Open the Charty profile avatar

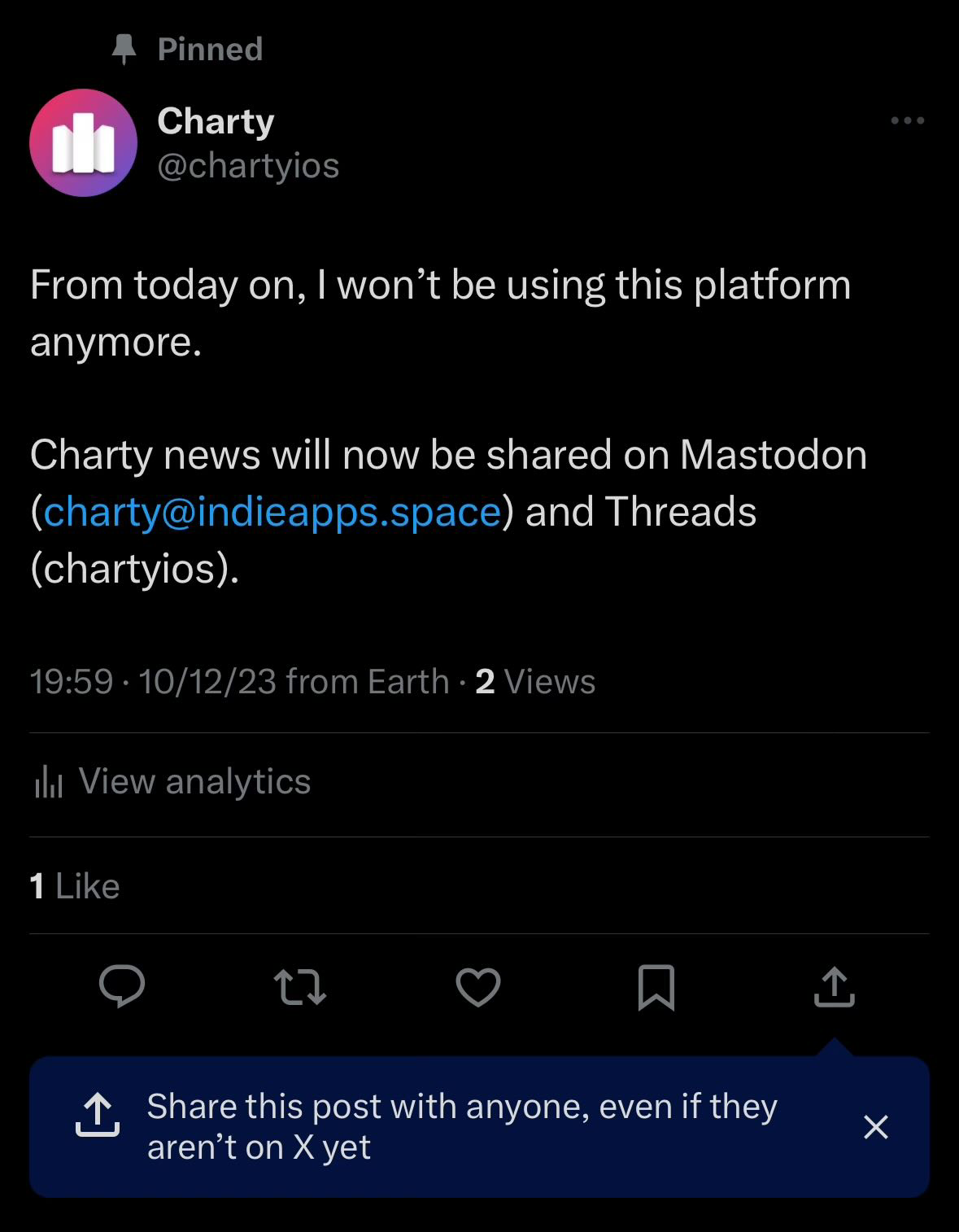(x=83, y=142)
